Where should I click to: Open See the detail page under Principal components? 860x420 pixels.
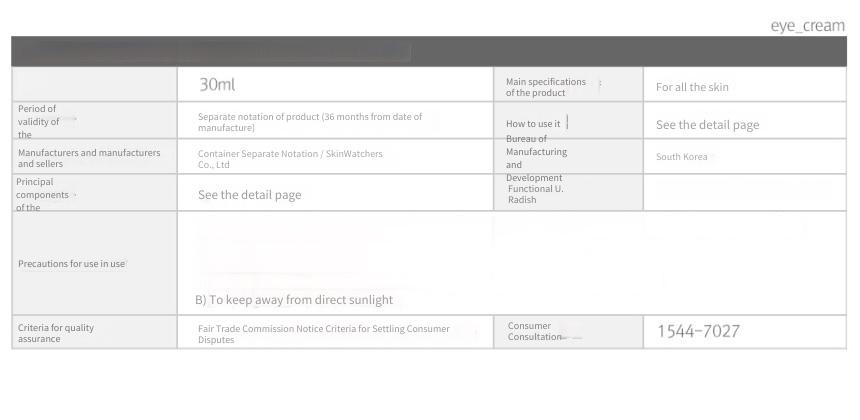tap(250, 195)
